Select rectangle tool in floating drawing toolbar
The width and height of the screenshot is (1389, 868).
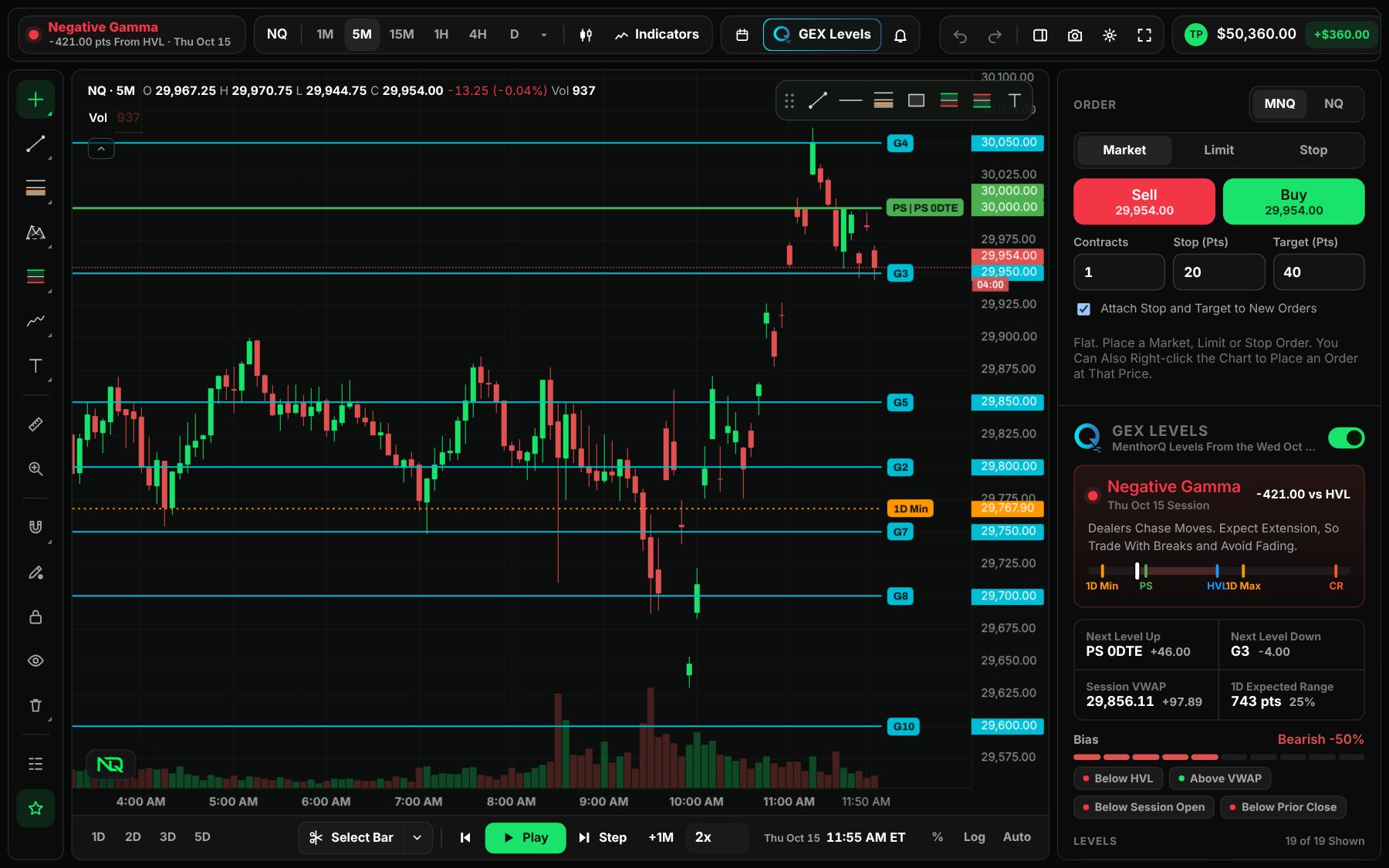click(916, 100)
